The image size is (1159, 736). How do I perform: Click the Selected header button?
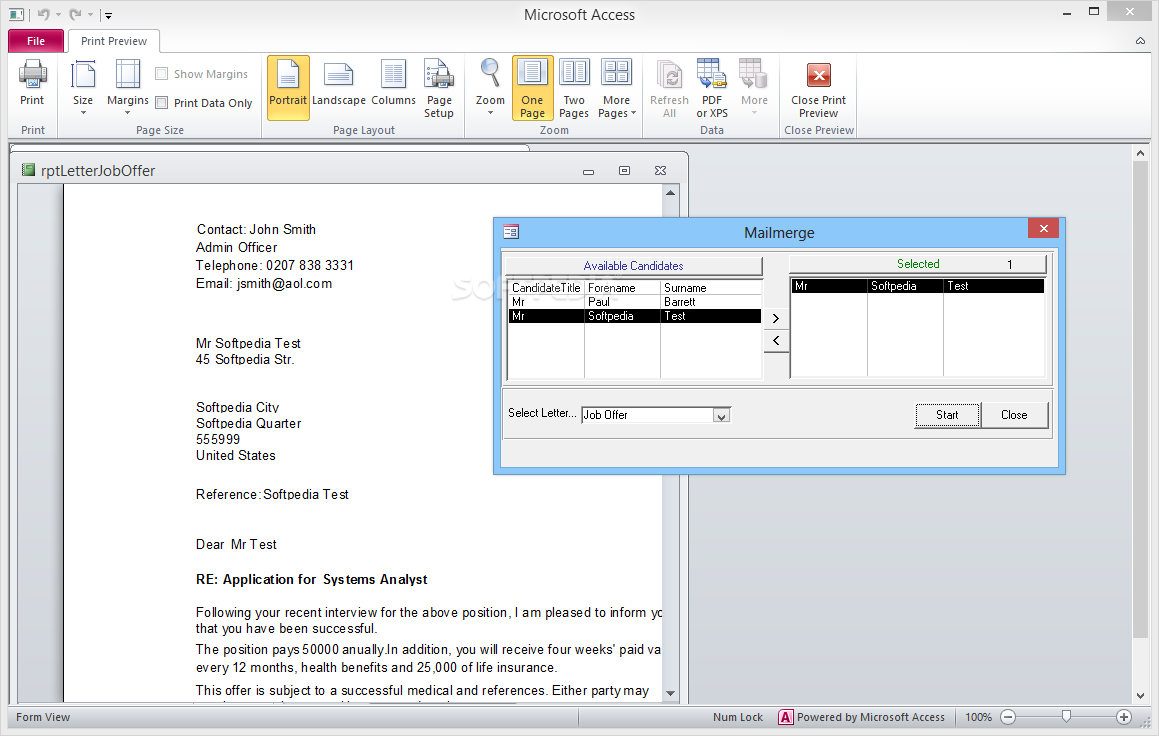[x=918, y=264]
